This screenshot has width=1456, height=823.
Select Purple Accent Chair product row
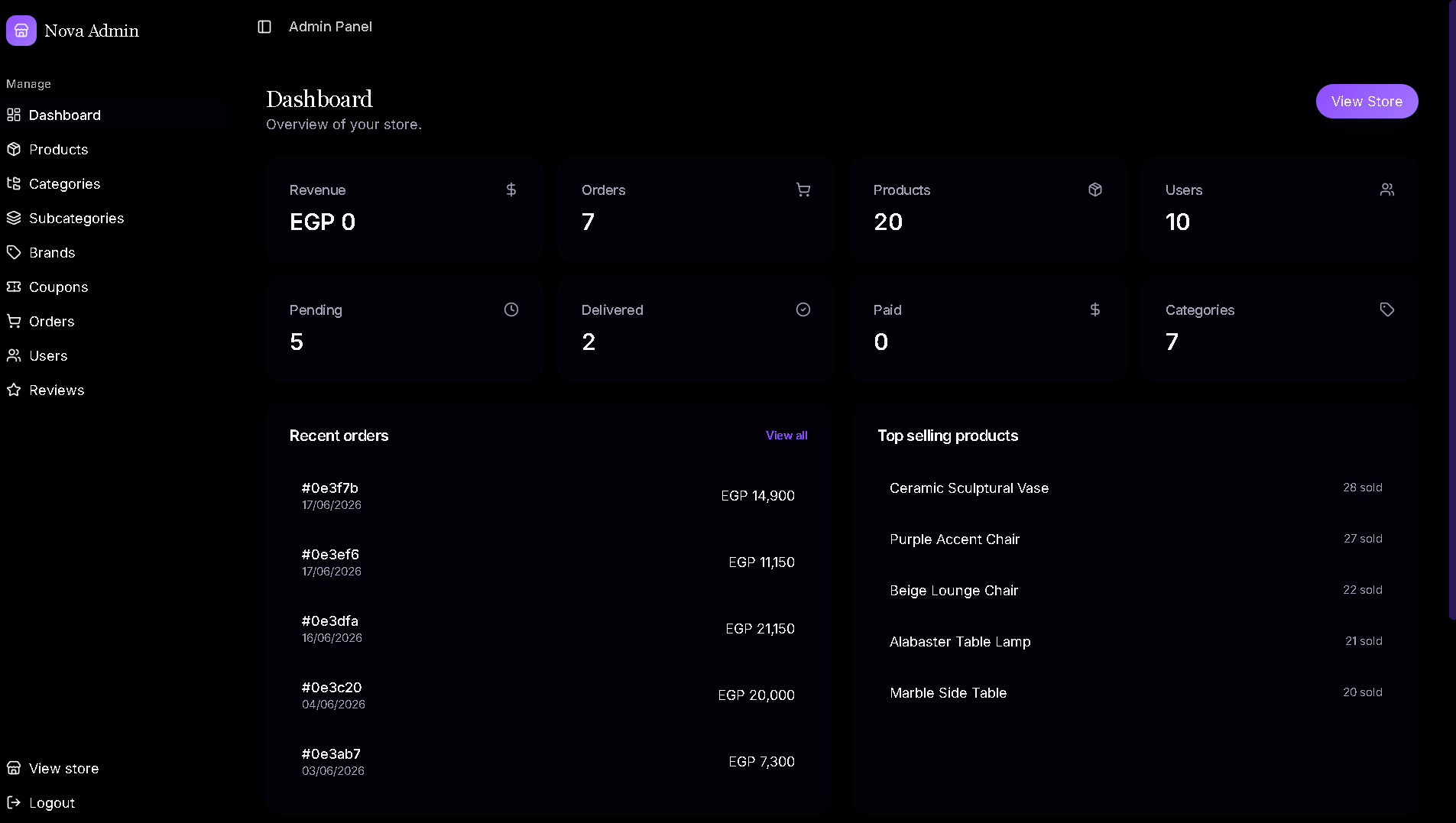[1136, 539]
